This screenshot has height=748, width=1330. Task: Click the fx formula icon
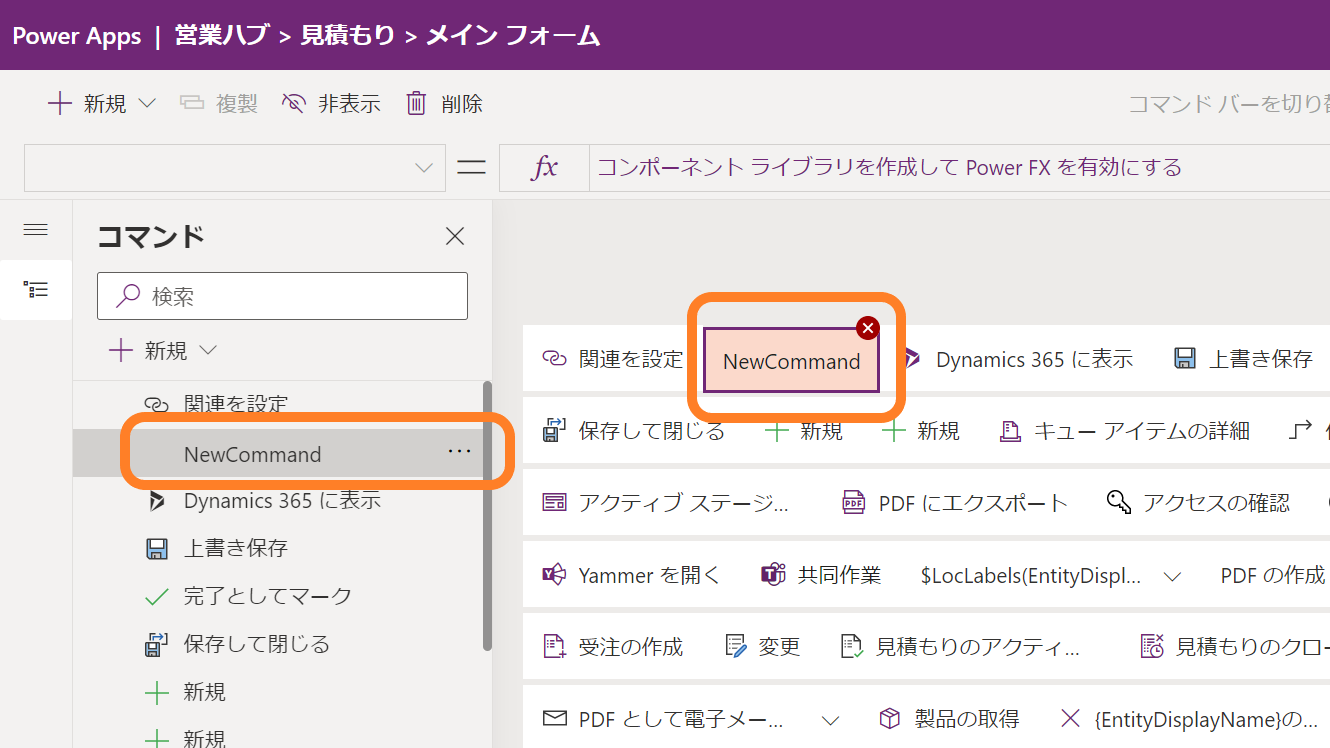(544, 167)
